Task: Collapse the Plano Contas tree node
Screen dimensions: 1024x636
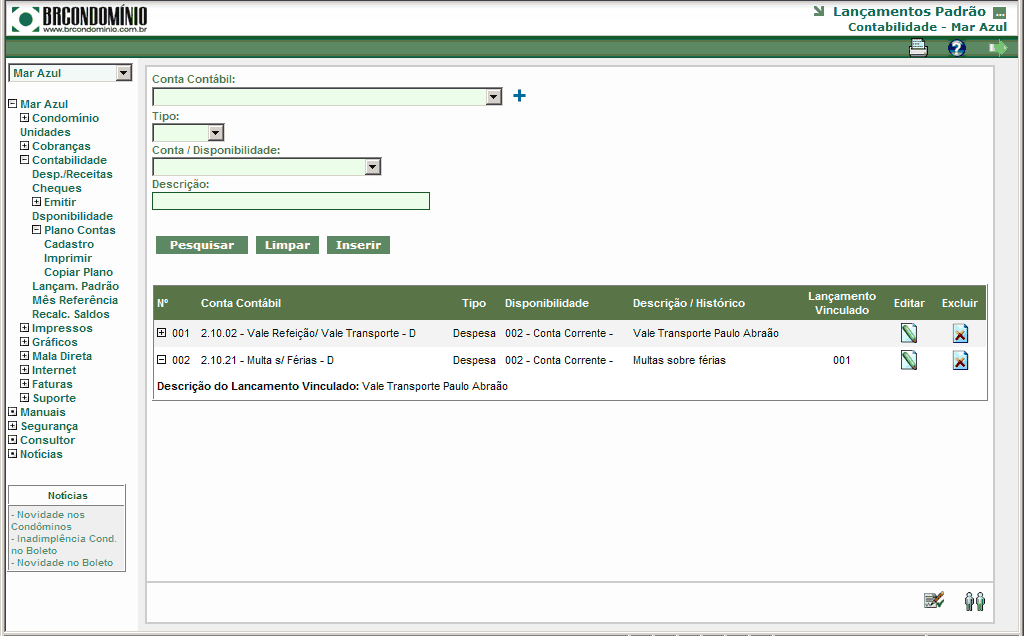Action: (37, 230)
